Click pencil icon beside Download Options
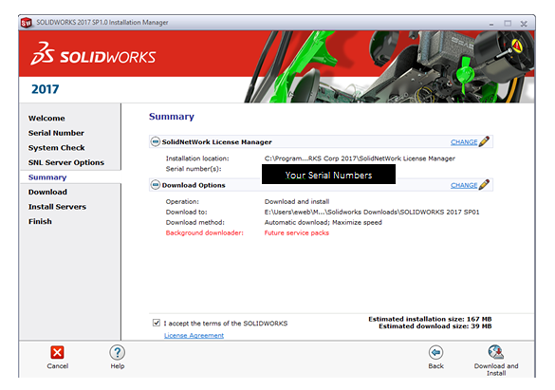This screenshot has width=555, height=390. (x=484, y=185)
